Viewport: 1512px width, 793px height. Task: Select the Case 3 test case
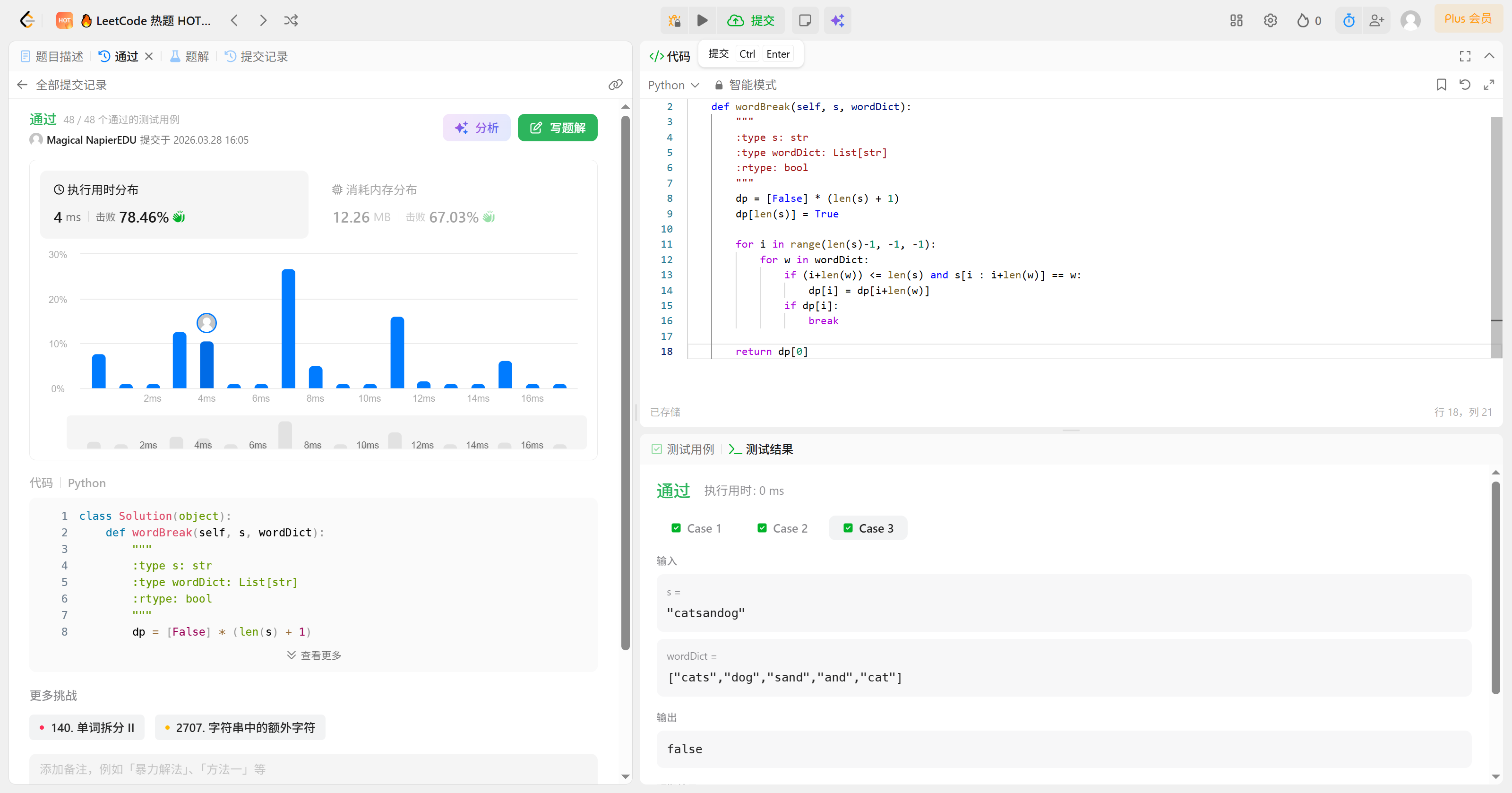click(x=868, y=528)
